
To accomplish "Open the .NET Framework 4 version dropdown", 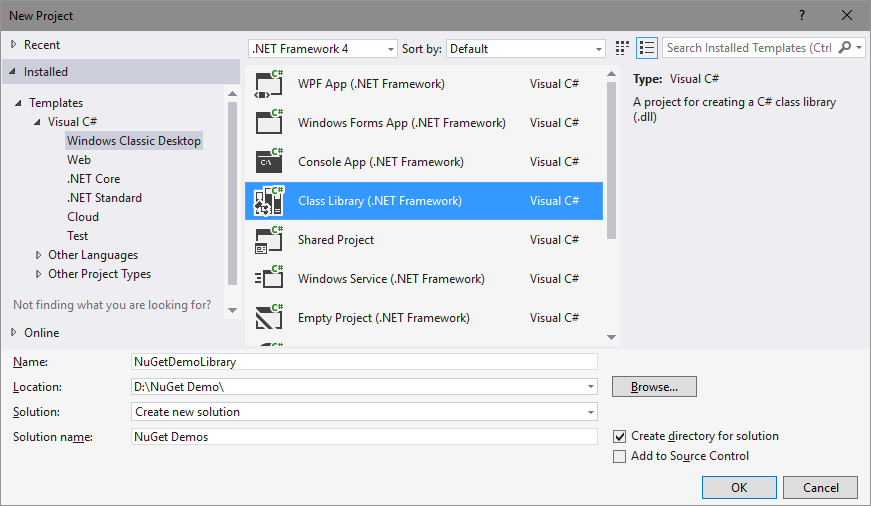I will [x=323, y=49].
